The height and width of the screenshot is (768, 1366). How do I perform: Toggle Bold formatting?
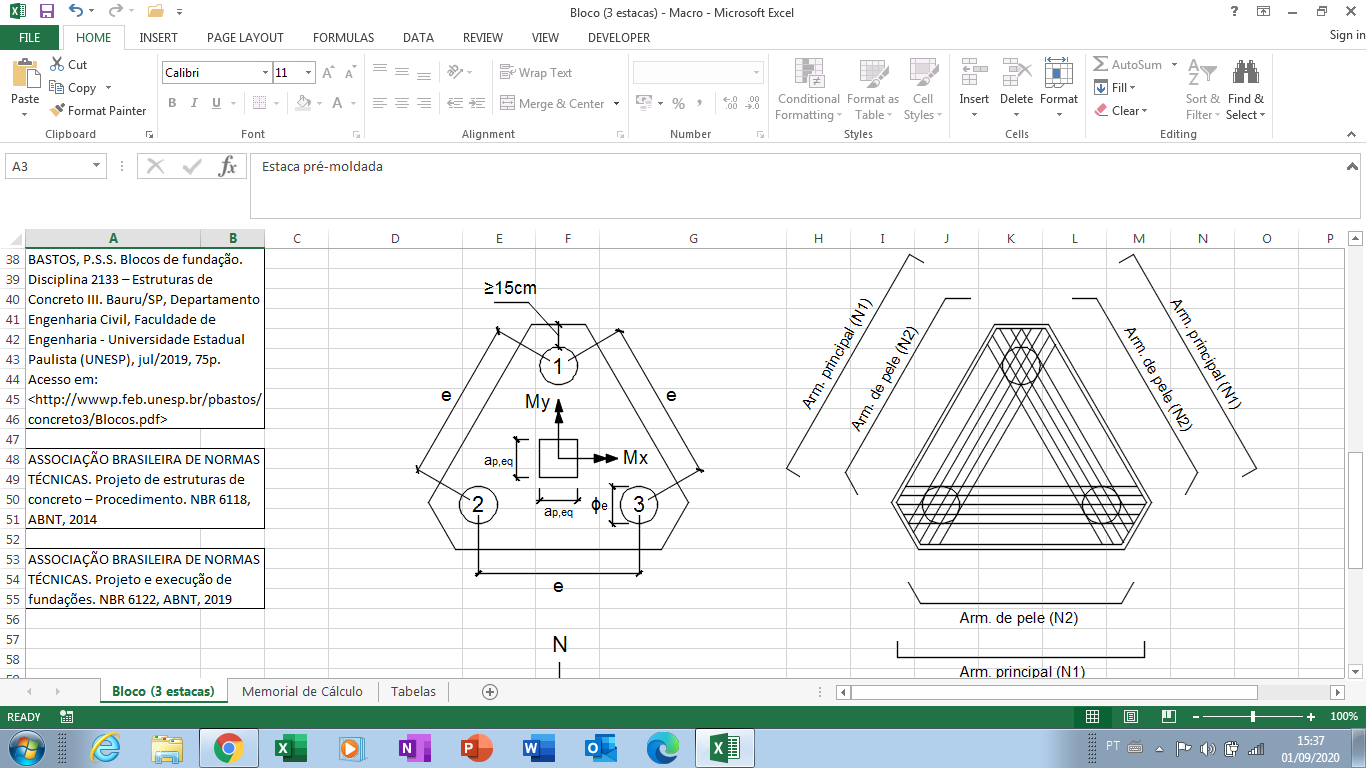pyautogui.click(x=172, y=103)
